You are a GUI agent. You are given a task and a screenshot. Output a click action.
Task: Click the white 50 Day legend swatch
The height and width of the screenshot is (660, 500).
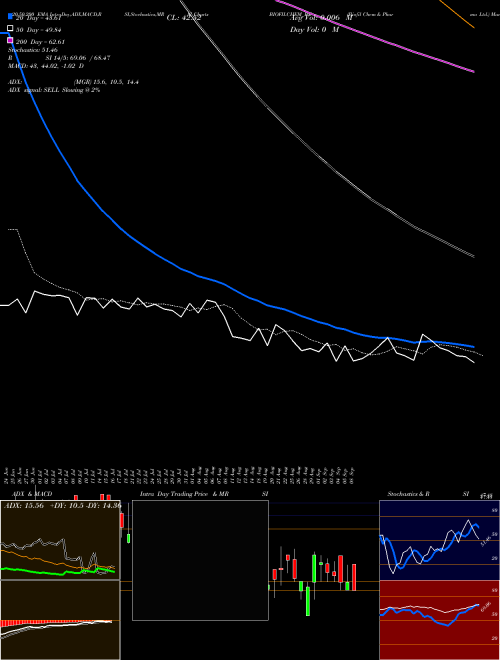pos(10,28)
